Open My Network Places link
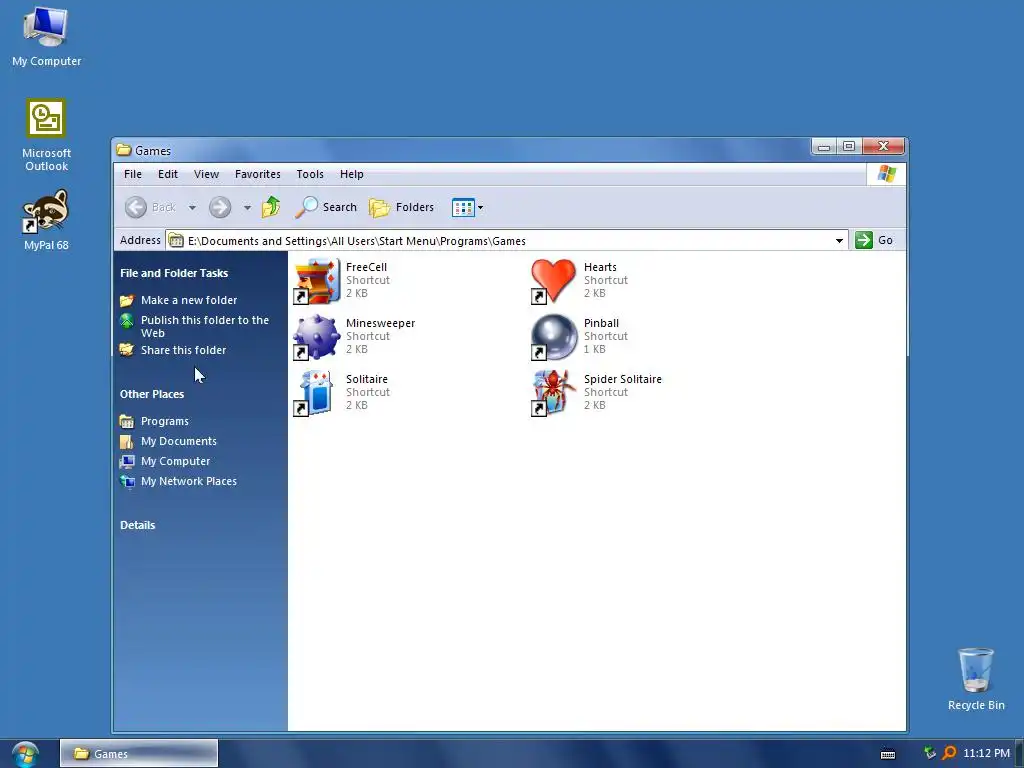 tap(189, 481)
